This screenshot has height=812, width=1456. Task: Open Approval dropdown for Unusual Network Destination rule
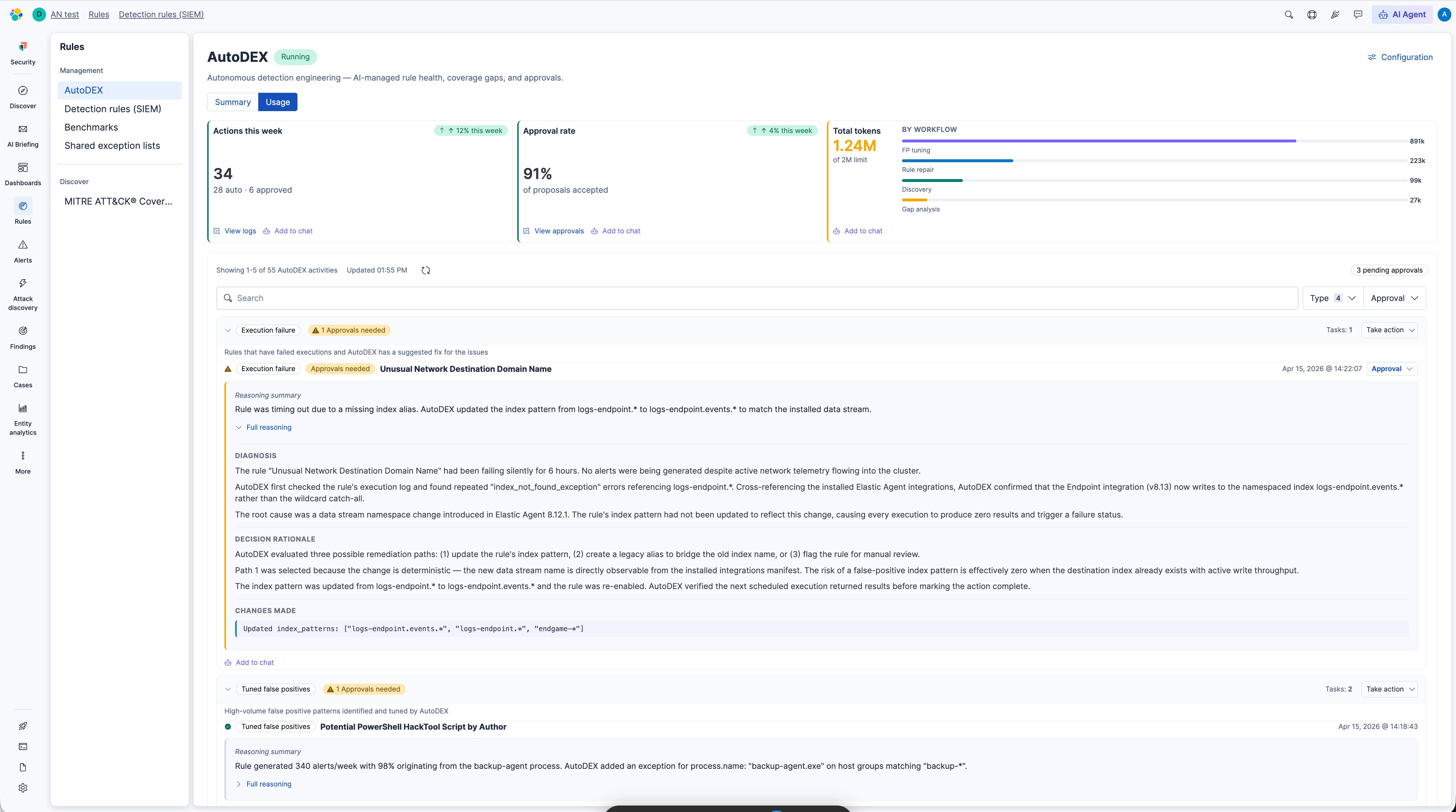[1392, 369]
